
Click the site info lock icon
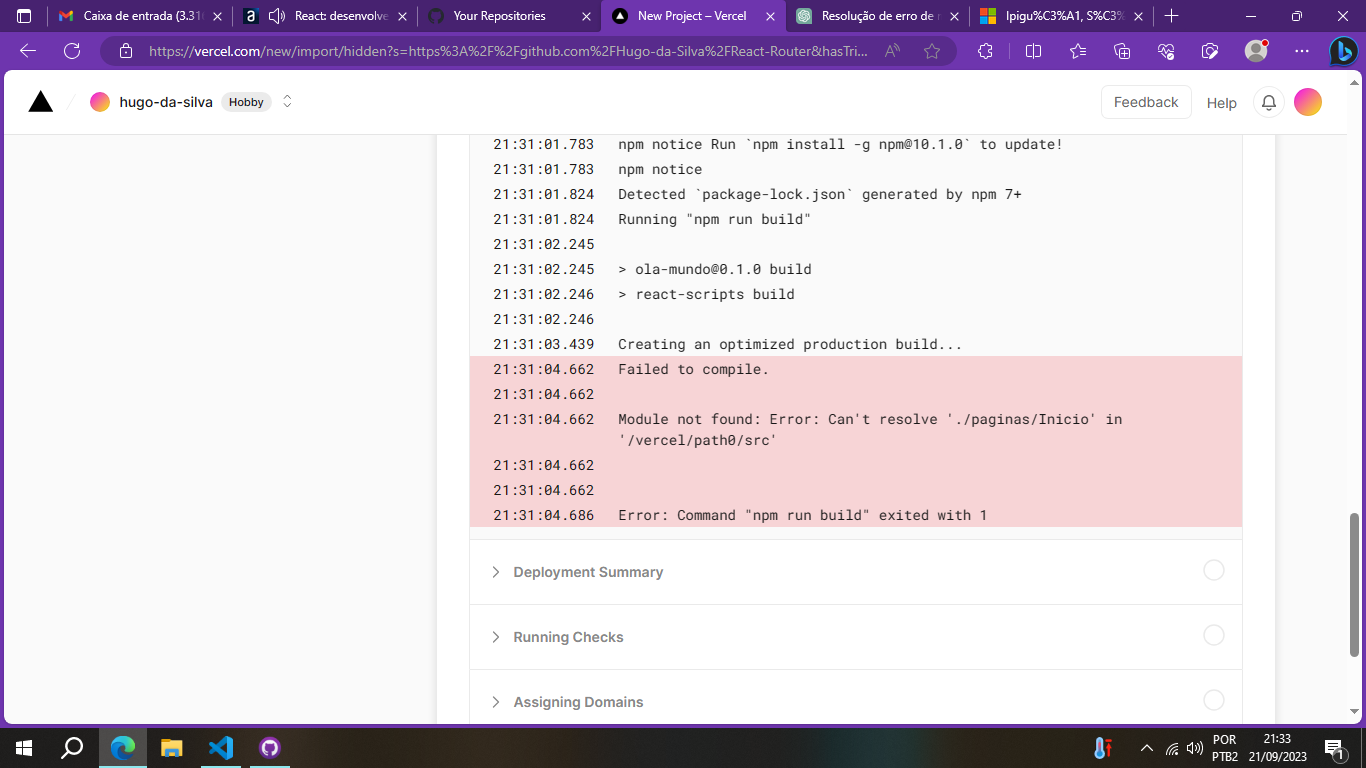click(125, 51)
